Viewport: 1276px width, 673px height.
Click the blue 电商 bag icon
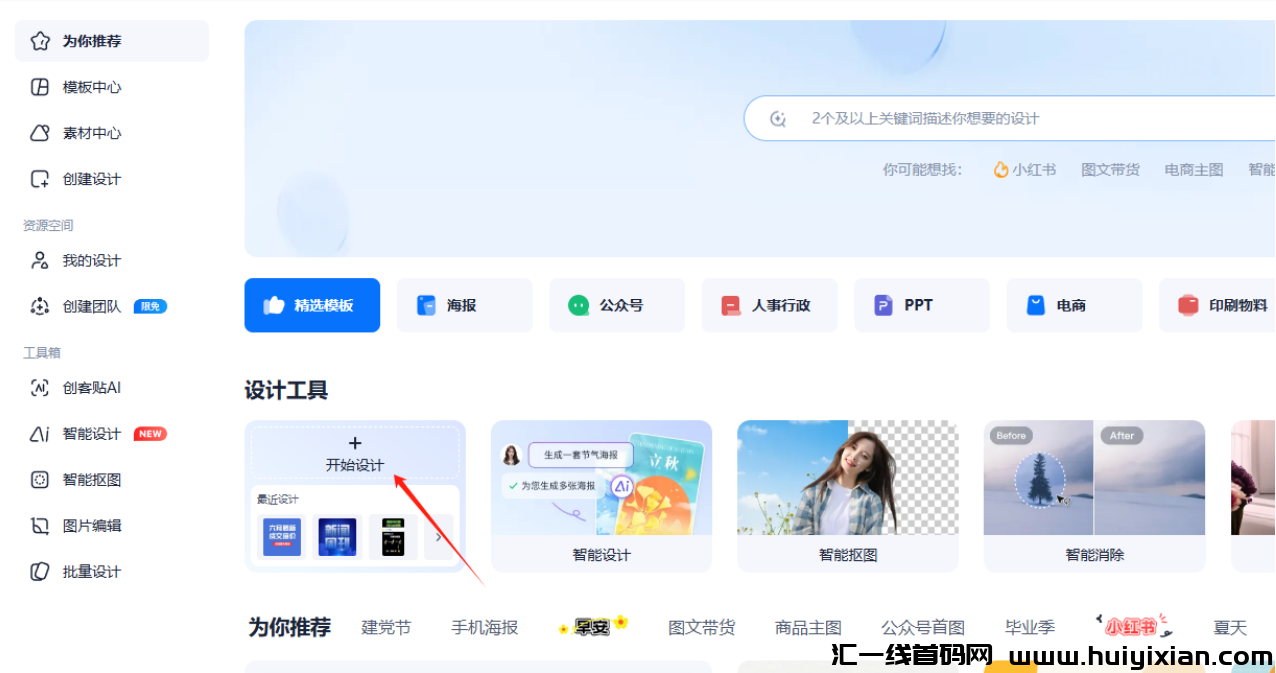(x=1036, y=305)
